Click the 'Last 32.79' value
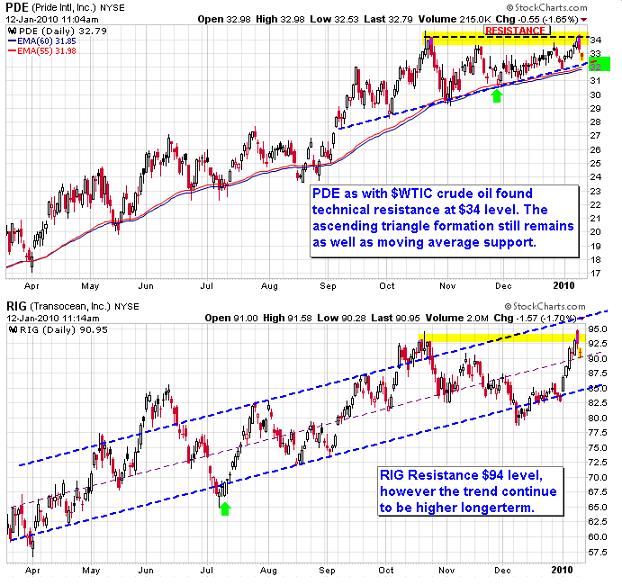Viewport: 622px width, 585px height. (388, 19)
